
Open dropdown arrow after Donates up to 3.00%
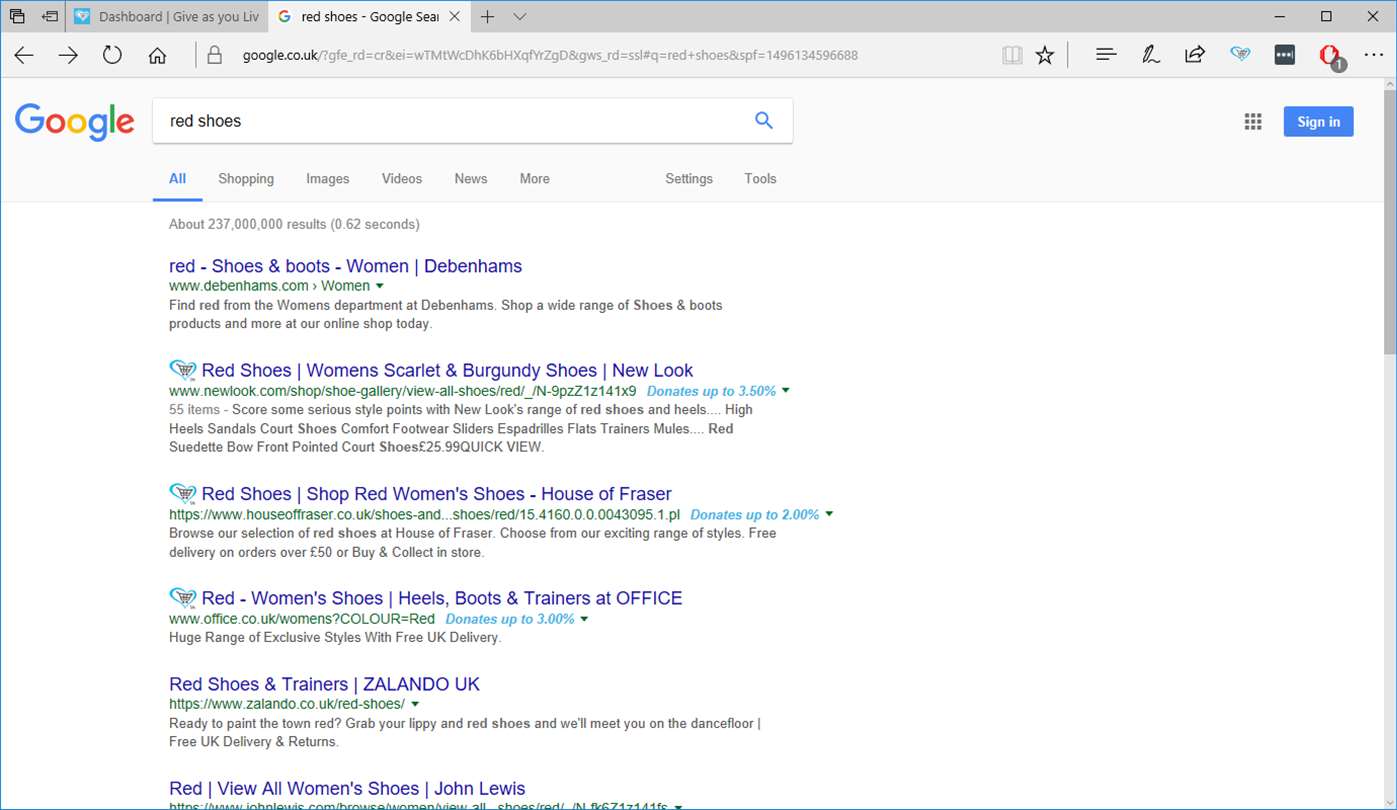(x=584, y=619)
